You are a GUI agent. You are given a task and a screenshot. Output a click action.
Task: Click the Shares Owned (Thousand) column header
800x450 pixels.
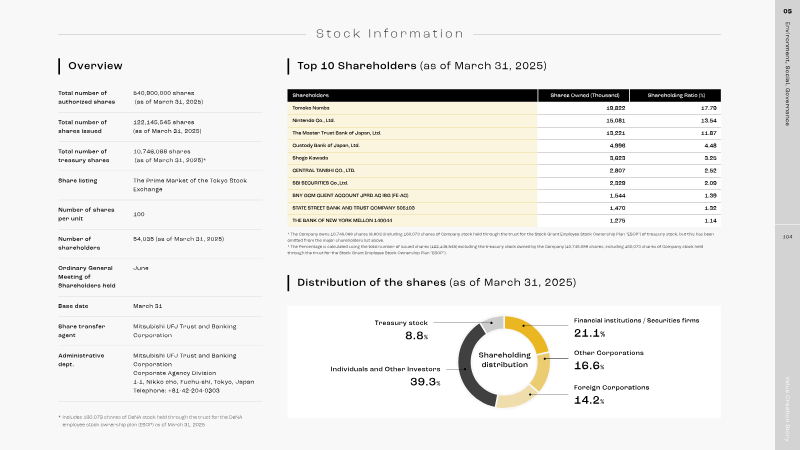584,95
